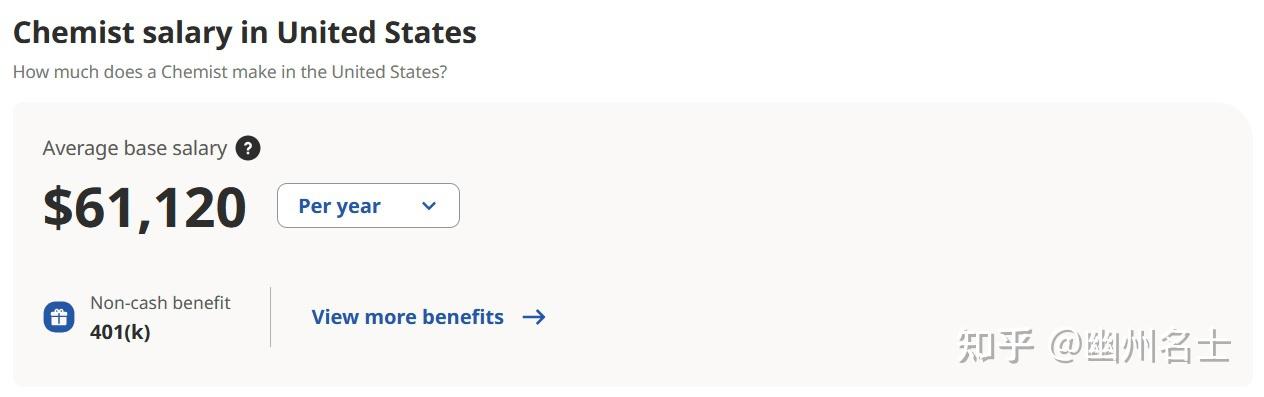
Task: Click the gift box benefits icon
Action: (x=59, y=317)
